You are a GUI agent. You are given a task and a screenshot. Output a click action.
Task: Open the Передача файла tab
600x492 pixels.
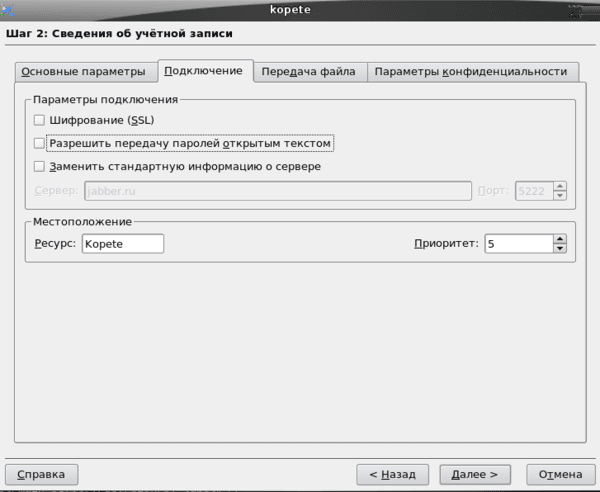(309, 72)
